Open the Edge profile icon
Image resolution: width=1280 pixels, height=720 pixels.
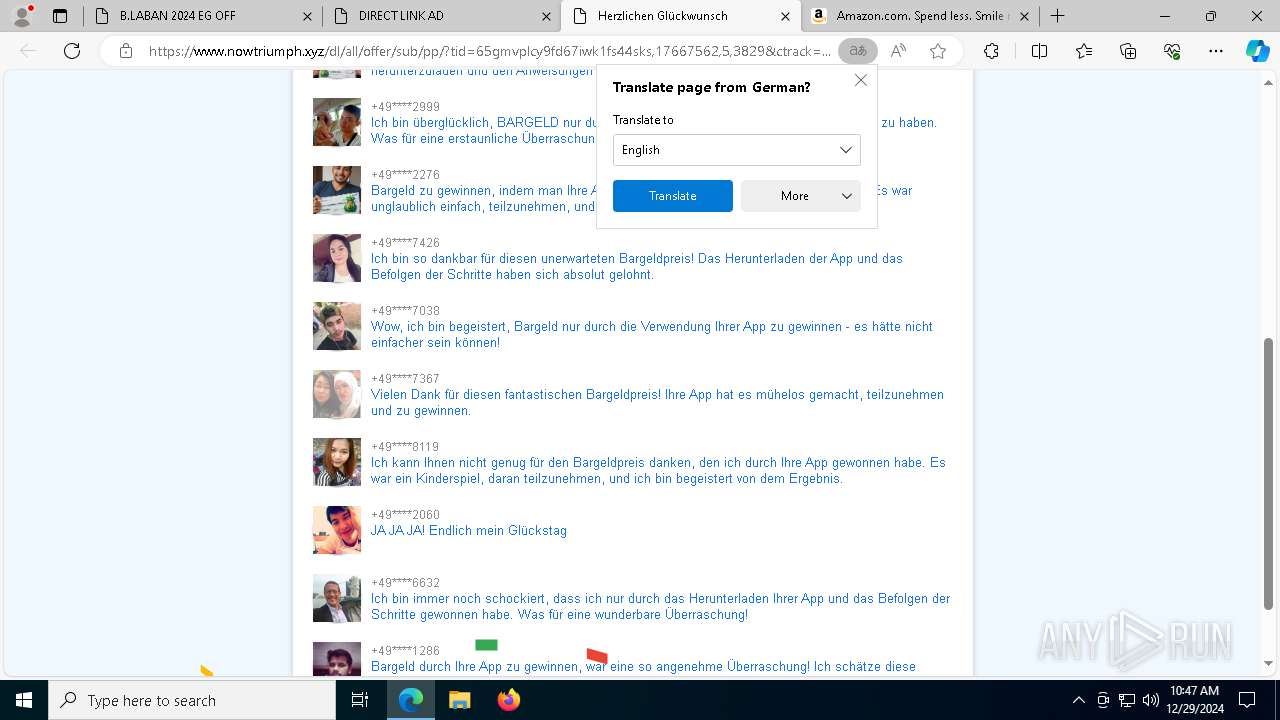click(x=22, y=16)
